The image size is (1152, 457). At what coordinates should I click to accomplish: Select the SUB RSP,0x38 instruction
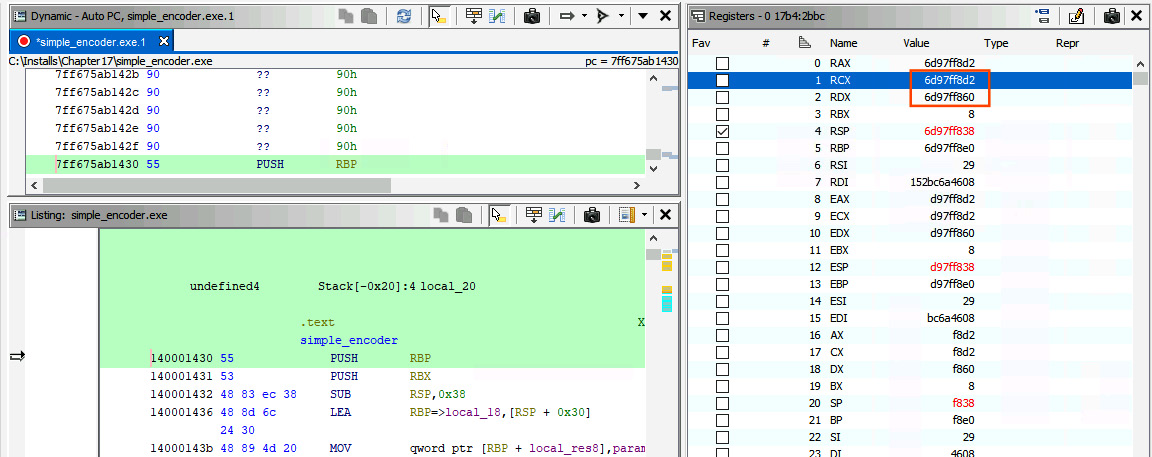click(x=397, y=395)
